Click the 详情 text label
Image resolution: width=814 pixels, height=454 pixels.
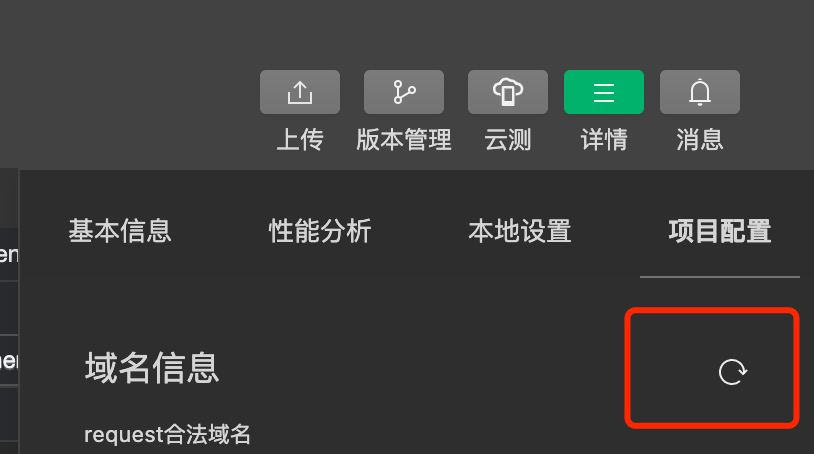click(604, 140)
